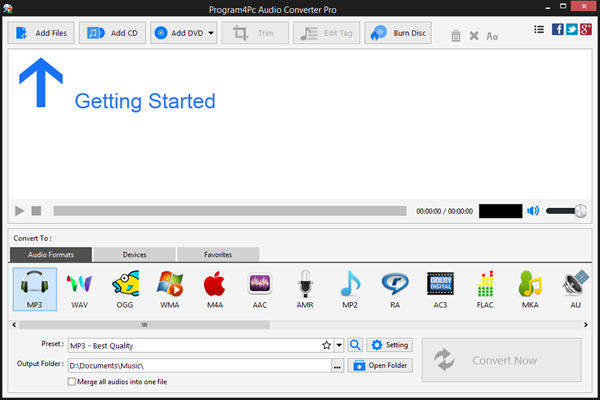
Task: Click the Aa rename icon
Action: pyautogui.click(x=492, y=36)
